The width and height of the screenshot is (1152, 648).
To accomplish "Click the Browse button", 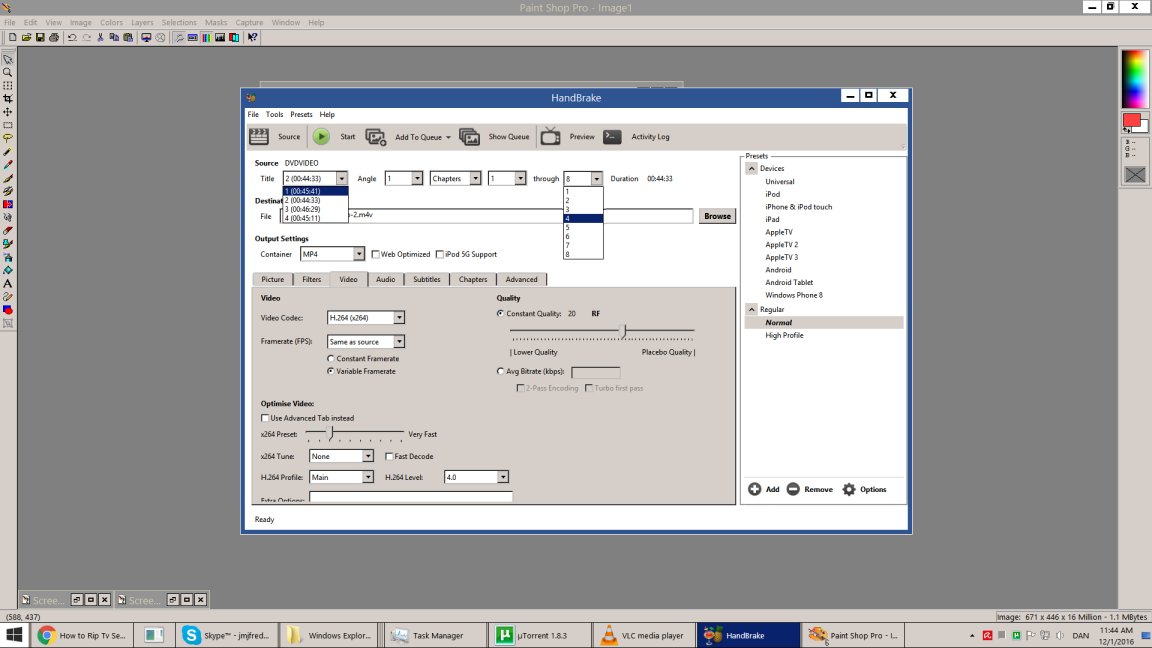I will tap(717, 216).
